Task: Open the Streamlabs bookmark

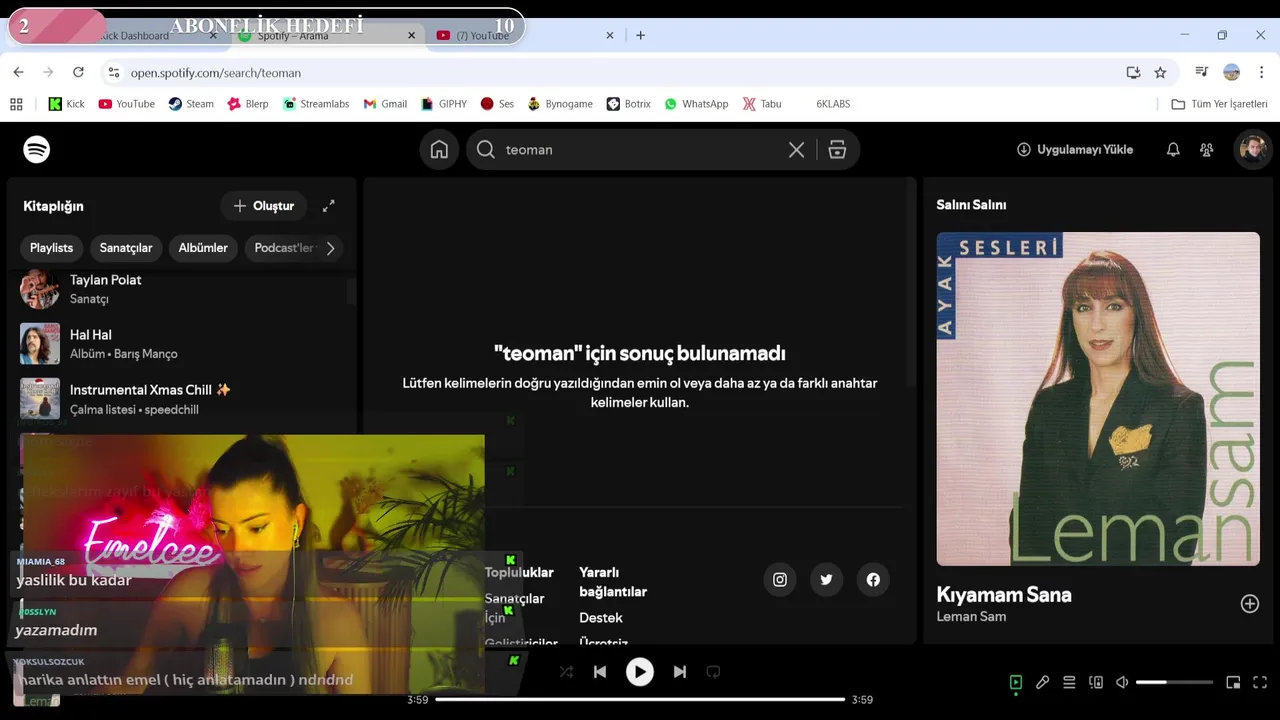Action: [316, 104]
